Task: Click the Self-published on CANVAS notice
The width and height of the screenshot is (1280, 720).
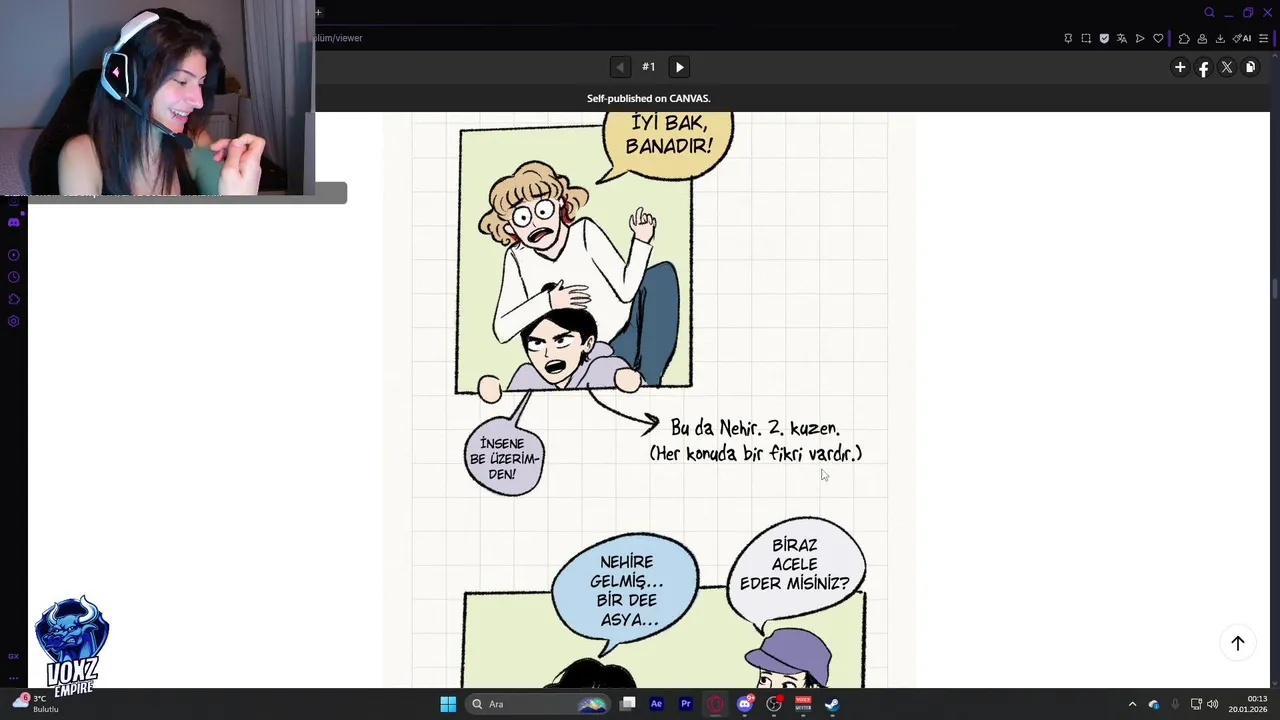Action: point(648,98)
